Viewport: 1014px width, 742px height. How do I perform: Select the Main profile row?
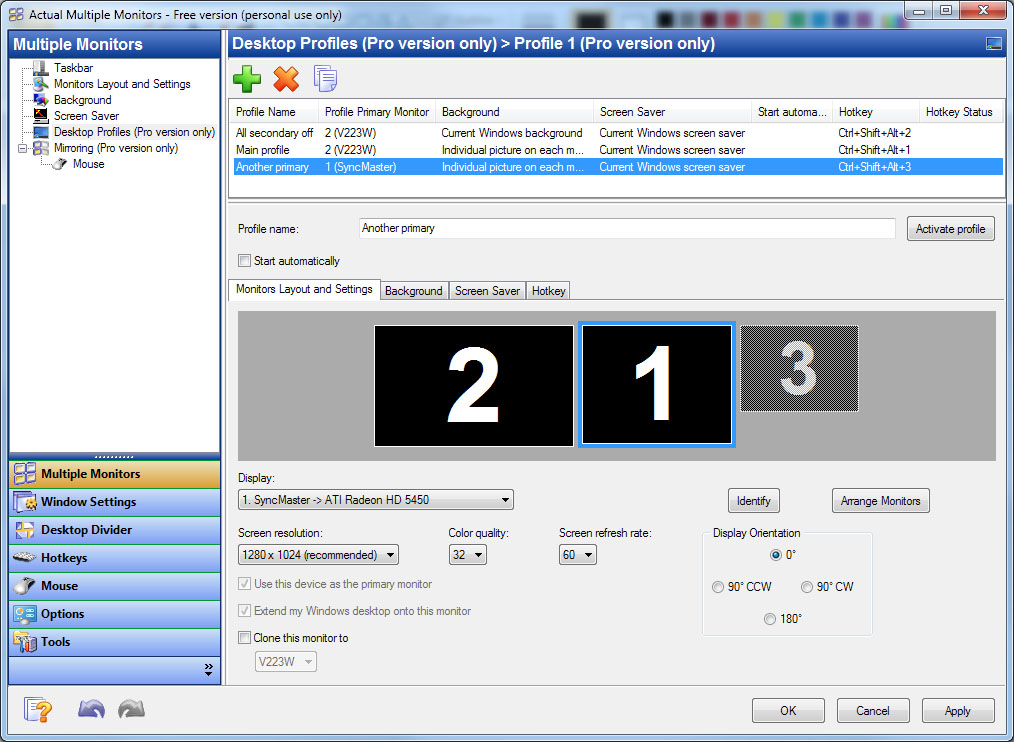pos(270,149)
